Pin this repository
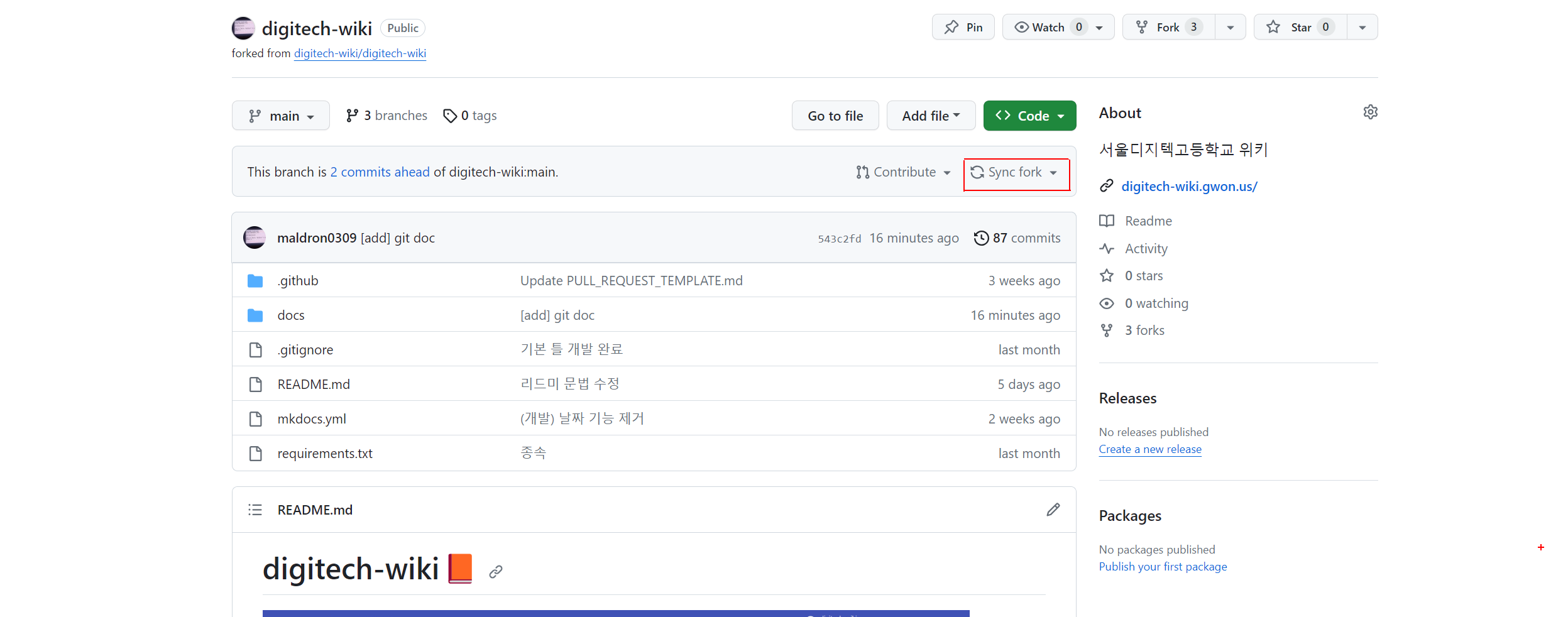The width and height of the screenshot is (1568, 617). [x=963, y=27]
